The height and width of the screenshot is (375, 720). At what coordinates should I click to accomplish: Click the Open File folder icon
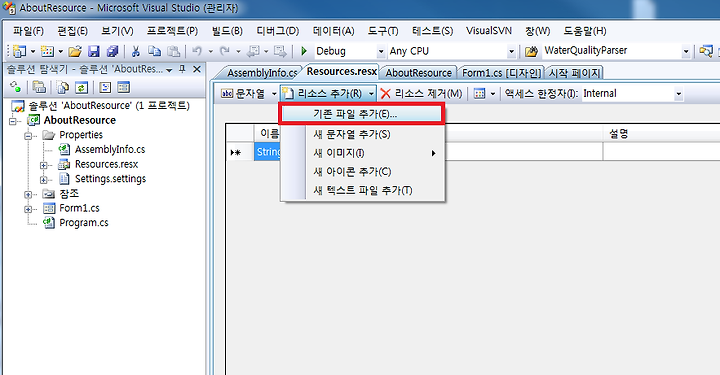75,51
